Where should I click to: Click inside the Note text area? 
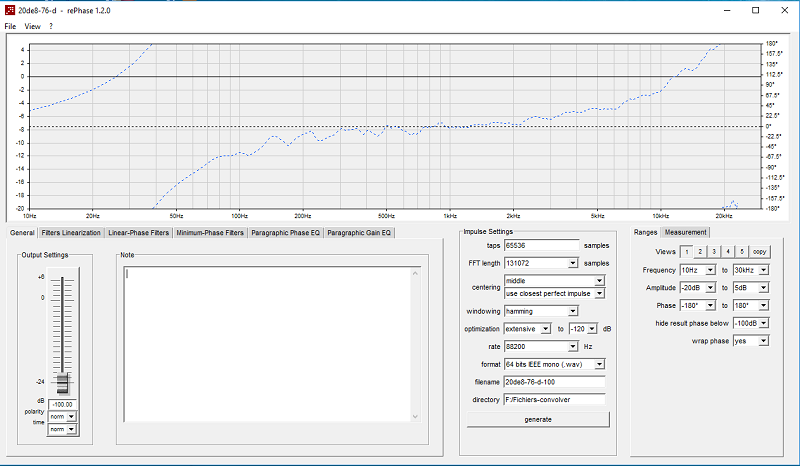[x=267, y=345]
